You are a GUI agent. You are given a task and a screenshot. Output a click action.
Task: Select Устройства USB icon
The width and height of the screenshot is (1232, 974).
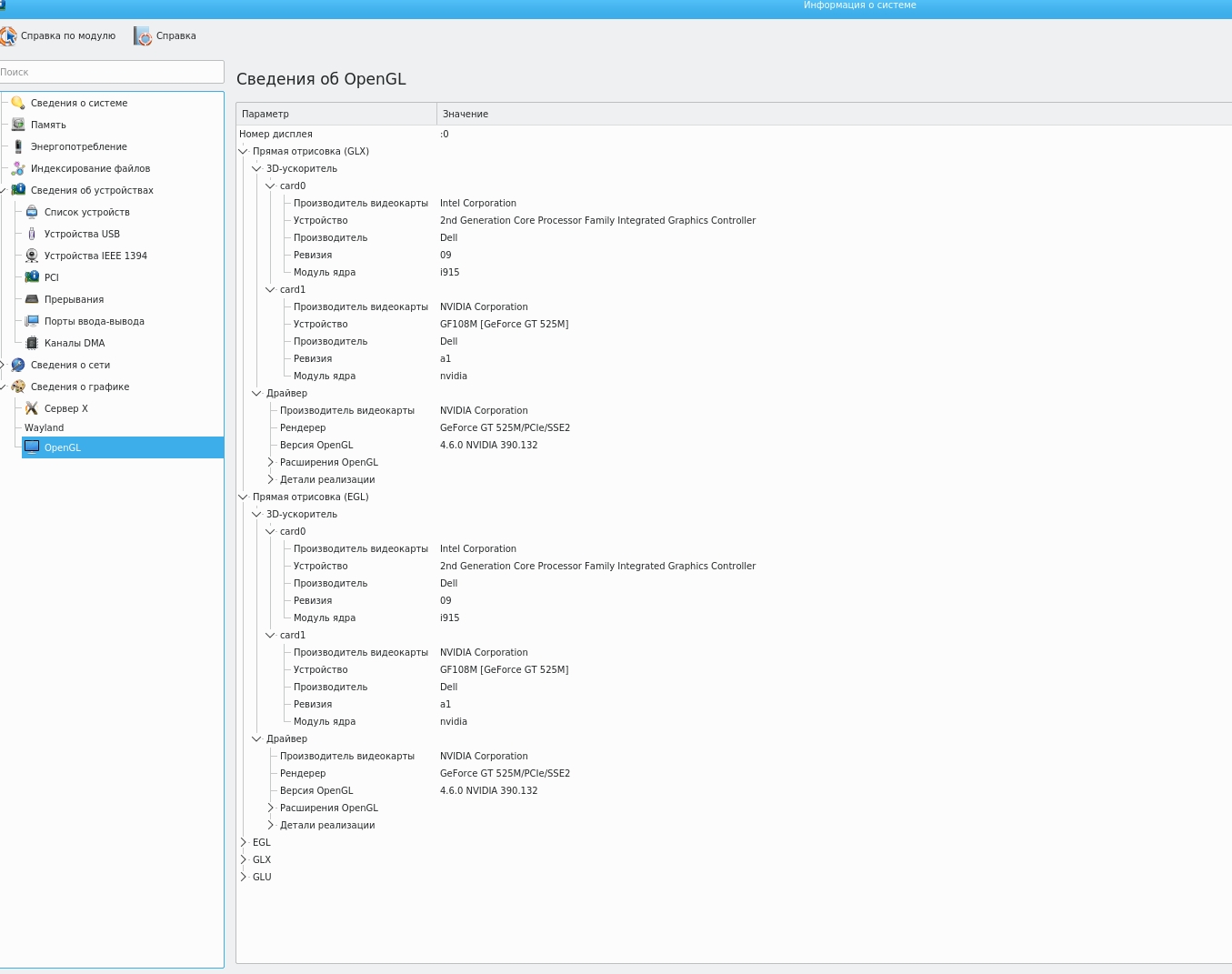(32, 234)
